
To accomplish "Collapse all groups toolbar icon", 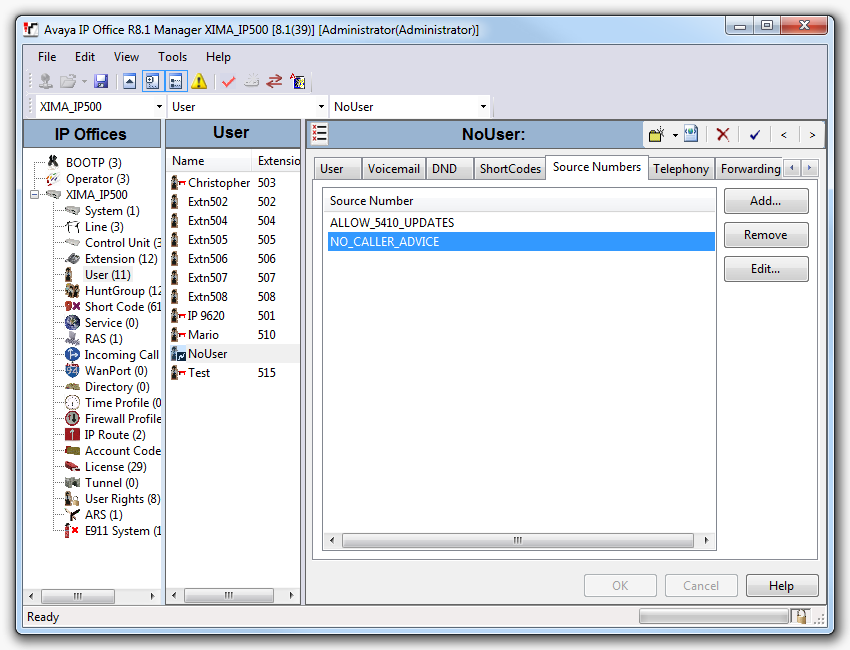I will point(129,81).
